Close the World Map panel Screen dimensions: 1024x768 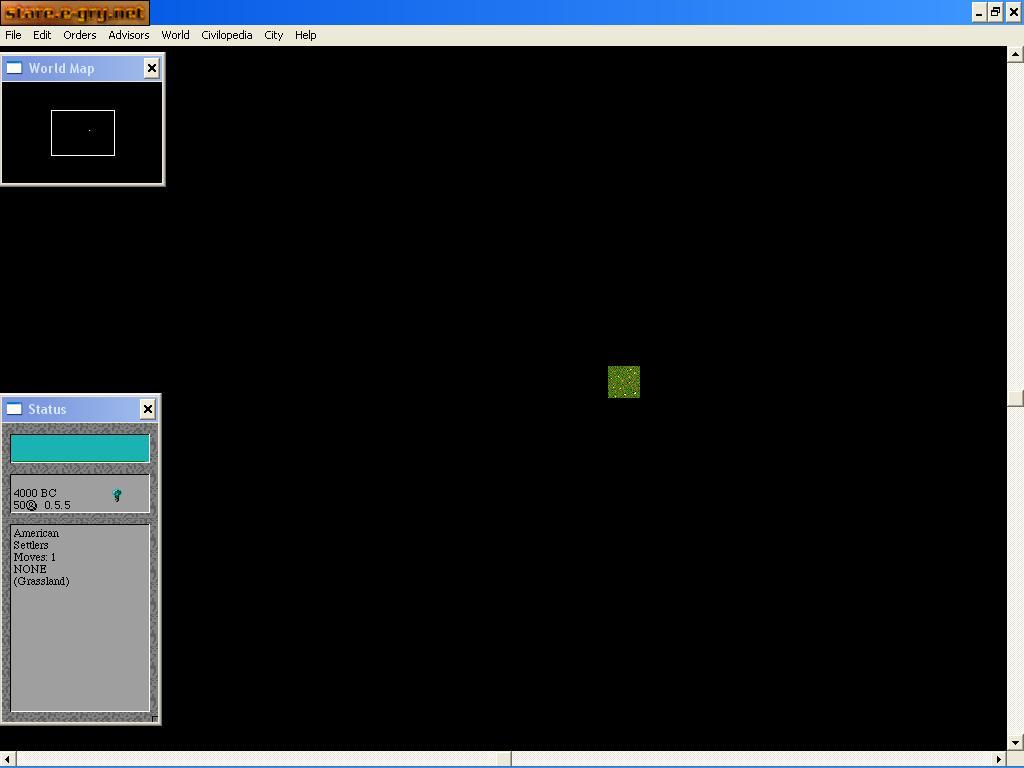click(152, 68)
